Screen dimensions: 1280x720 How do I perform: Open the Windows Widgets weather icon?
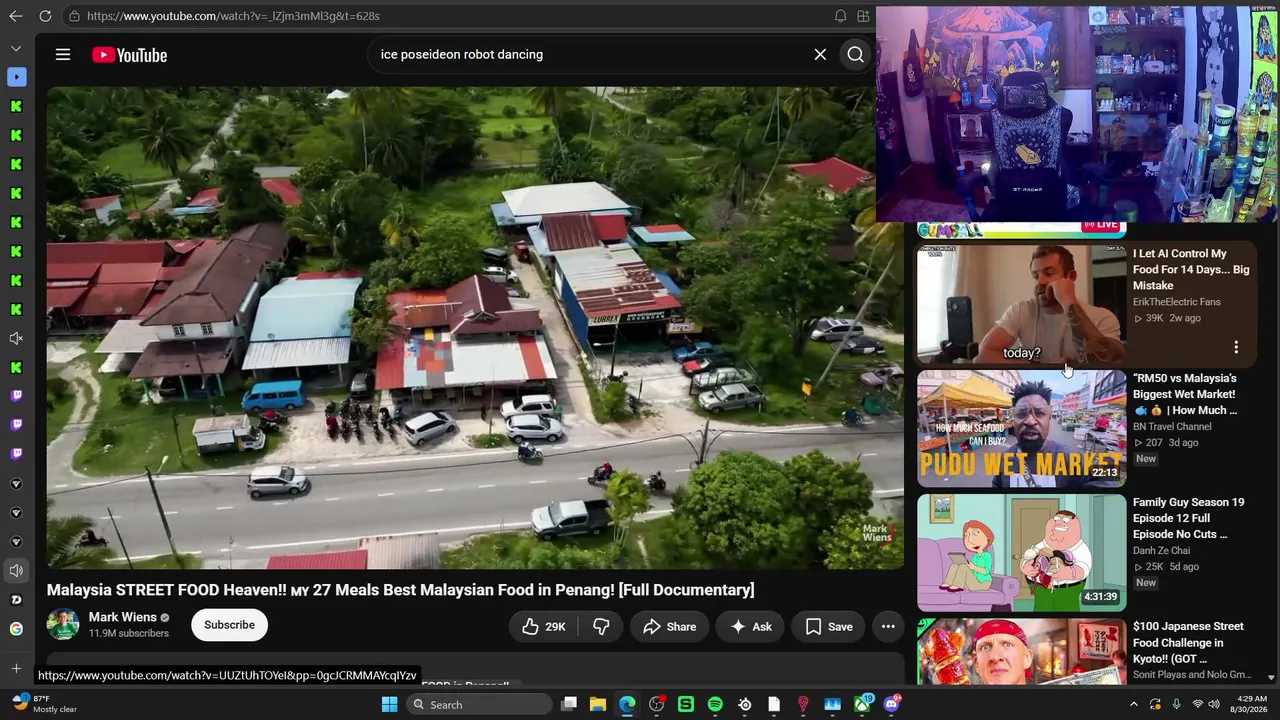[20, 703]
